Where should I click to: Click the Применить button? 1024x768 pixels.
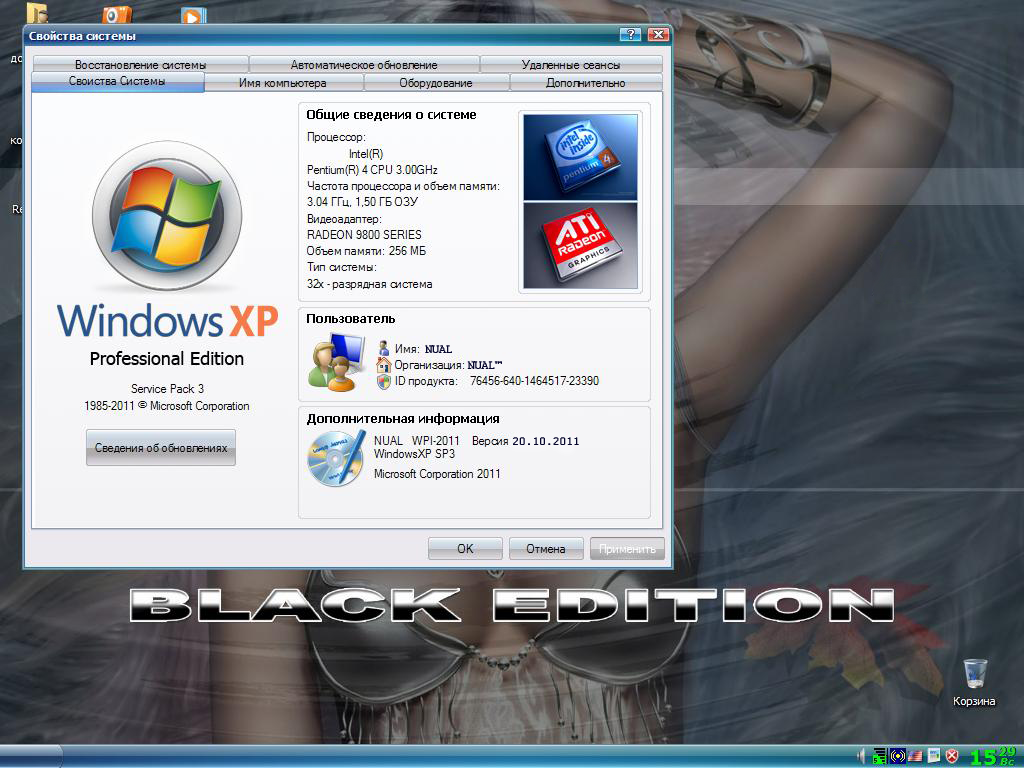click(x=627, y=549)
